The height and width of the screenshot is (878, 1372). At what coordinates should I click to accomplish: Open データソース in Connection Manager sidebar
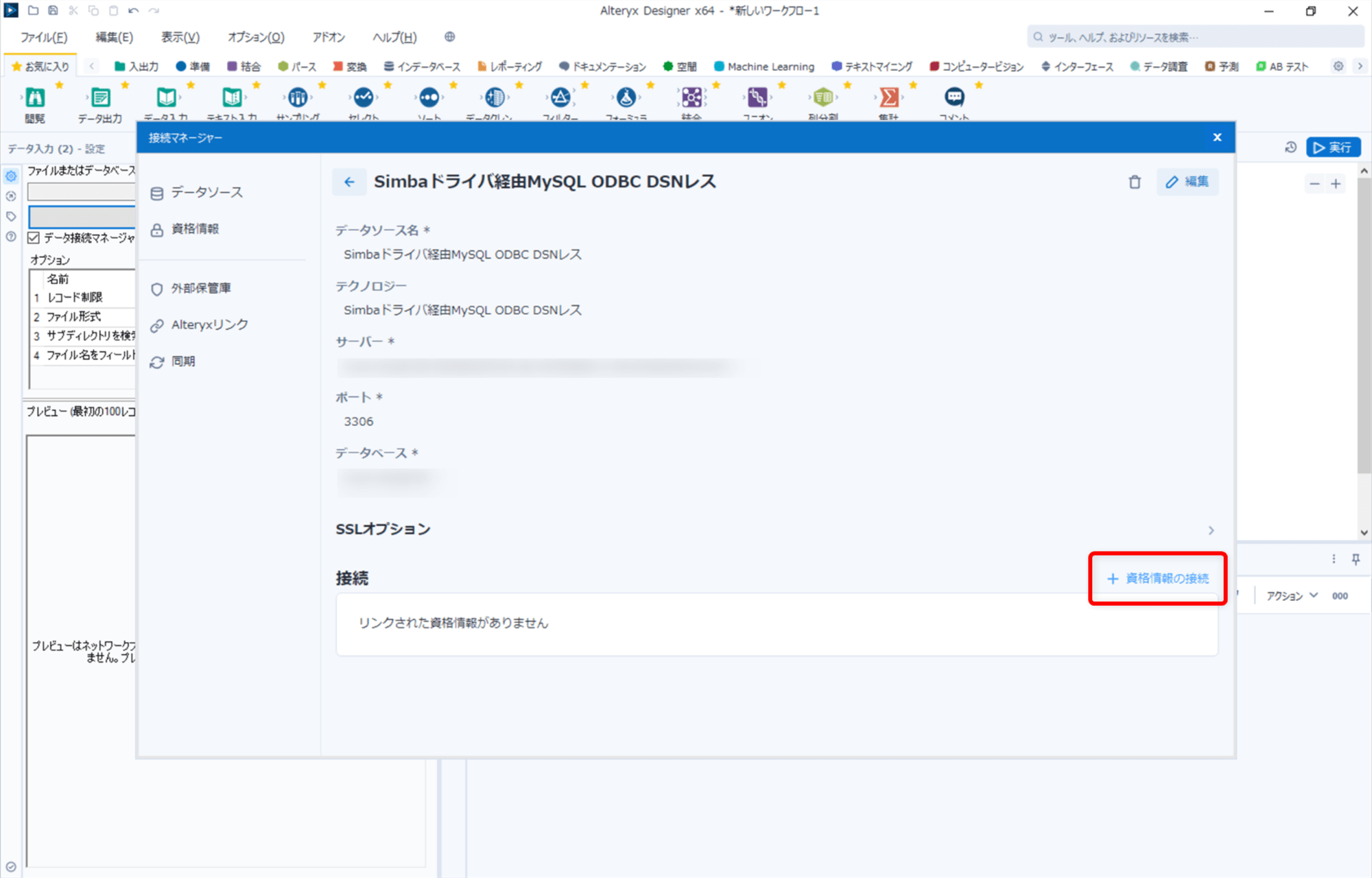(x=197, y=193)
